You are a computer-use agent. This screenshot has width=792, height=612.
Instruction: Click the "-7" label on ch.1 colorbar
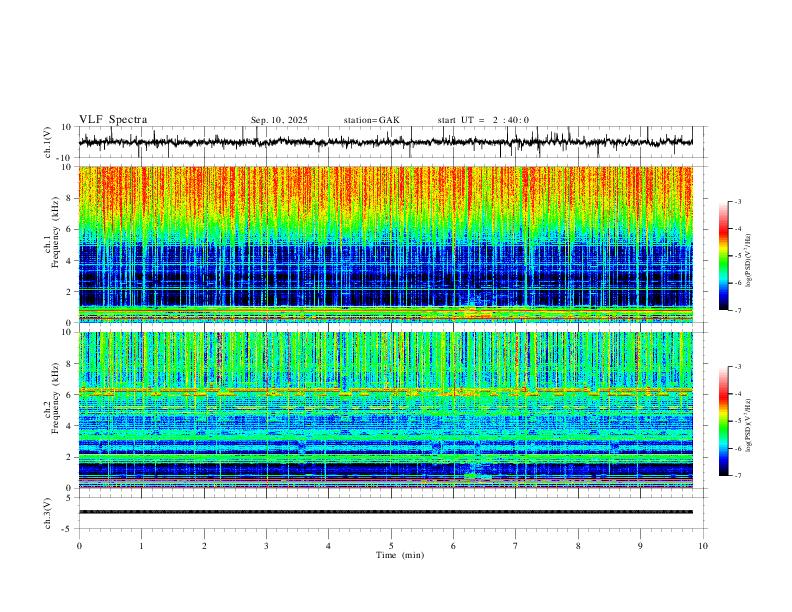tap(738, 311)
